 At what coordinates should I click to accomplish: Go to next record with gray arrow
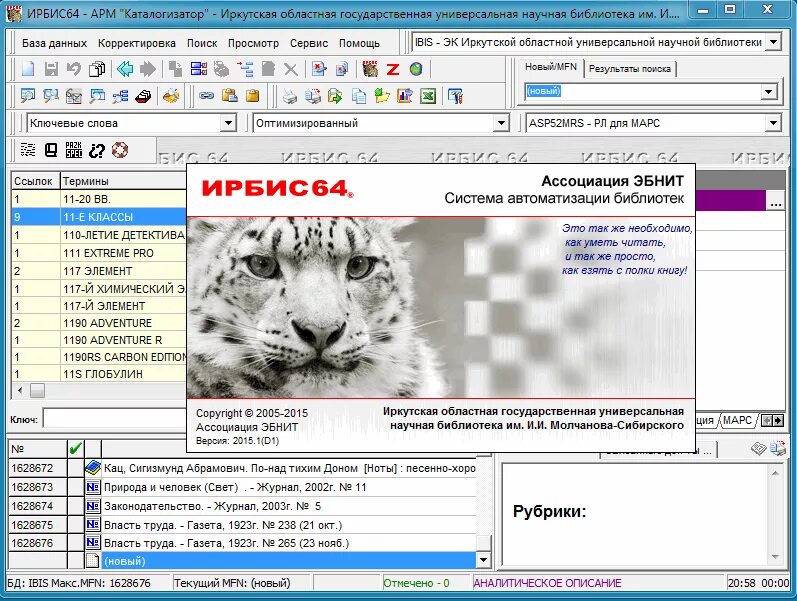147,69
